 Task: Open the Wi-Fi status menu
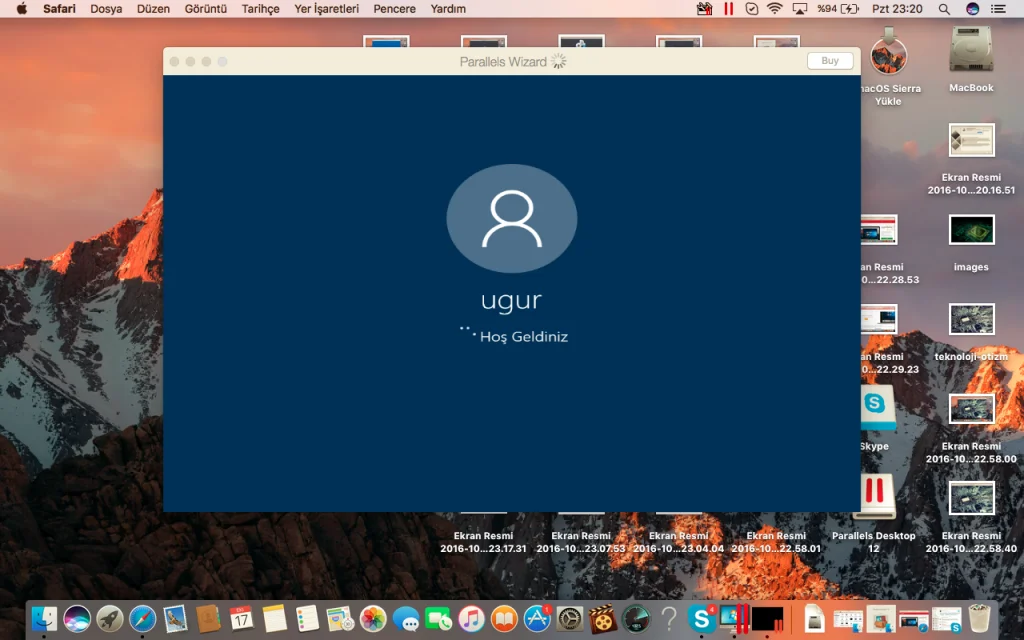pyautogui.click(x=774, y=9)
